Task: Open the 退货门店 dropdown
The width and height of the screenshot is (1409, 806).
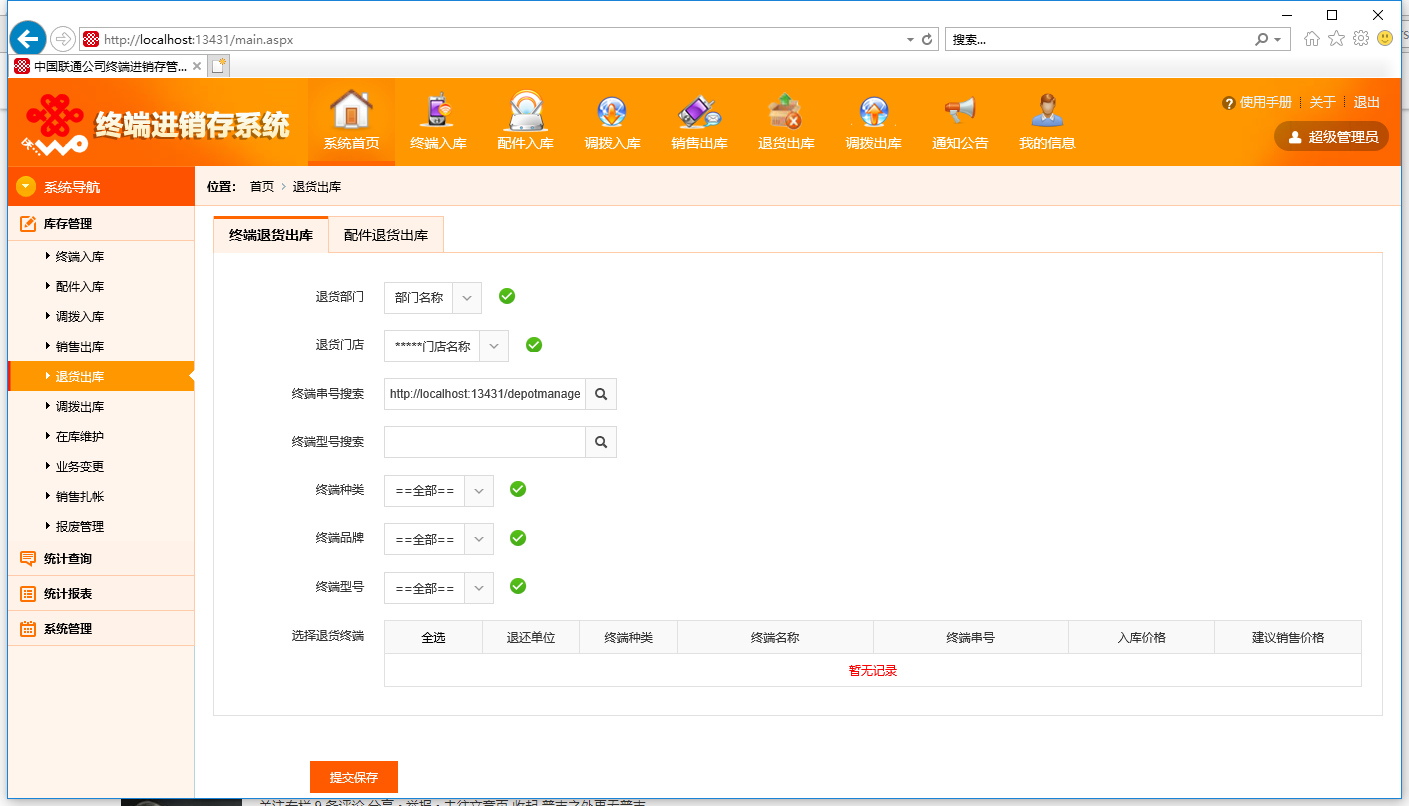Action: (446, 346)
